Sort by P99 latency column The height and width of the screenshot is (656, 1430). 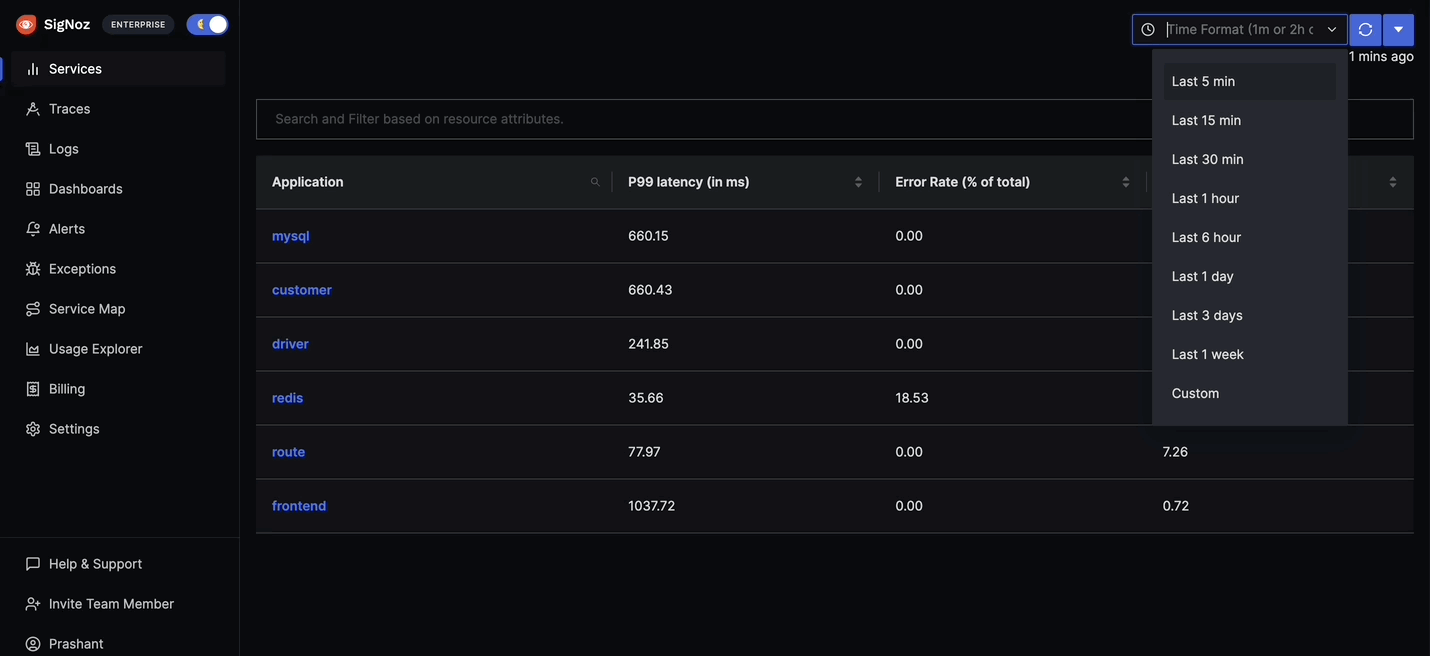coord(858,182)
